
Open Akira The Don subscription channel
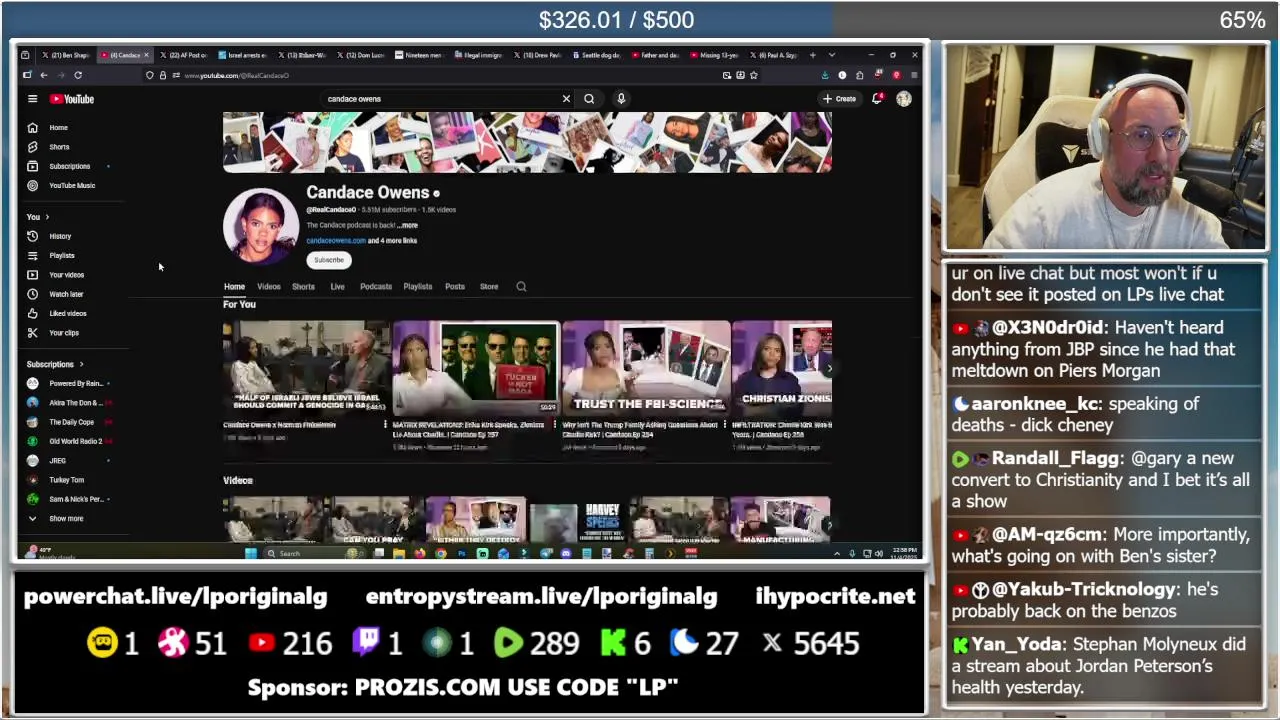click(x=76, y=403)
